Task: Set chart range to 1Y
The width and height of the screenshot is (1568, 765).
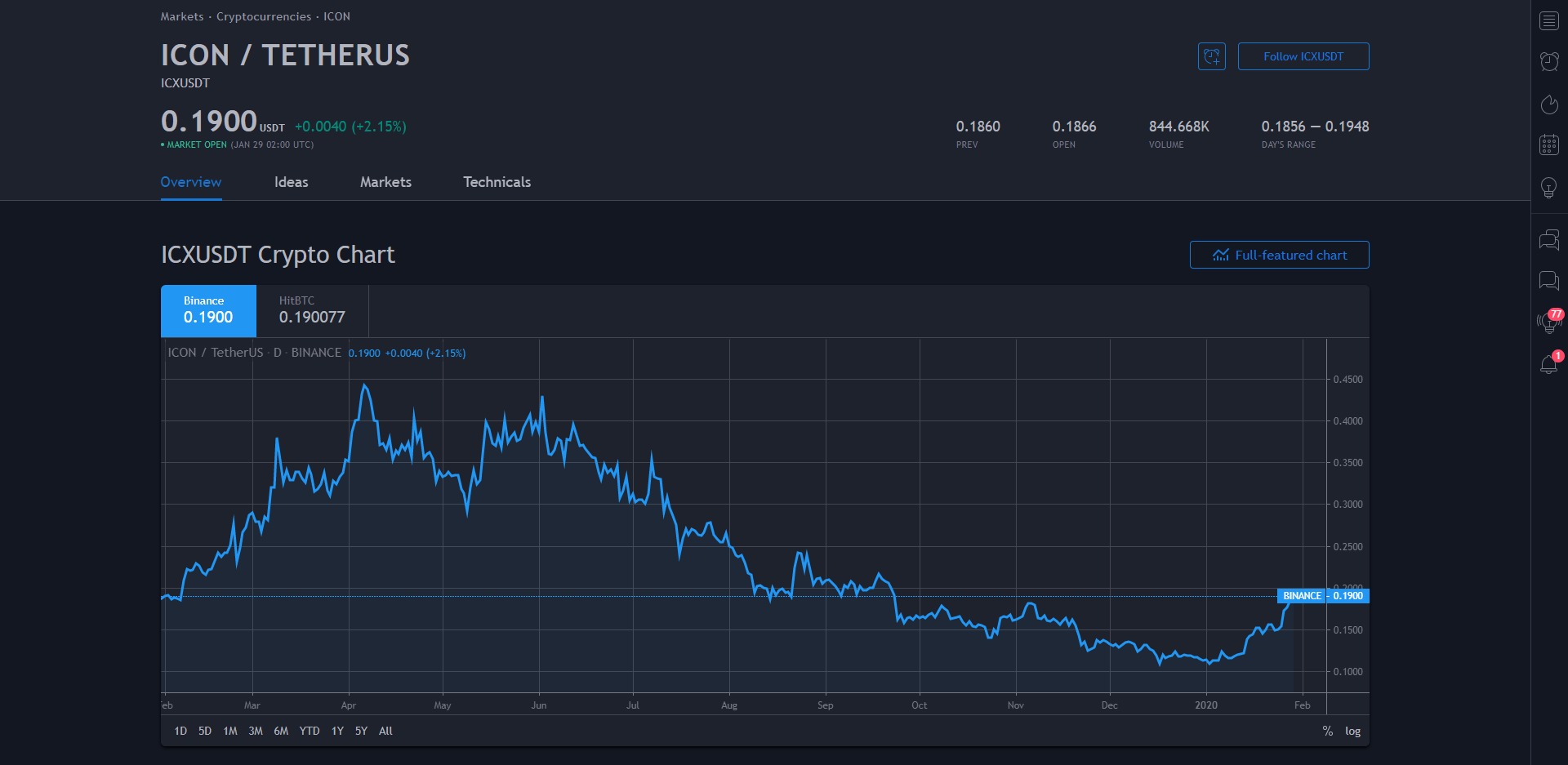Action: 337,731
